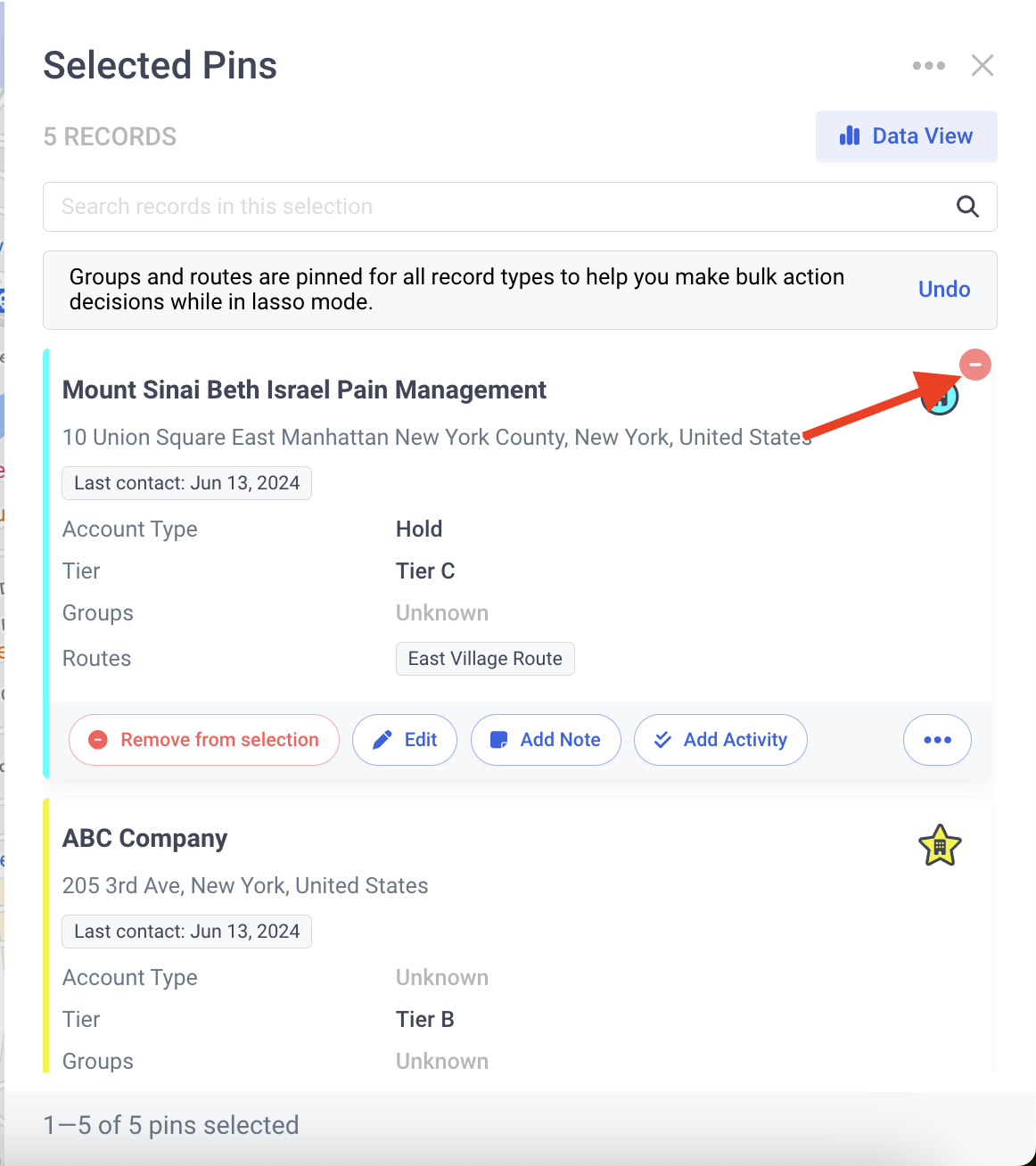Undo the pinned groups and routes
This screenshot has height=1166, width=1036.
[x=944, y=289]
